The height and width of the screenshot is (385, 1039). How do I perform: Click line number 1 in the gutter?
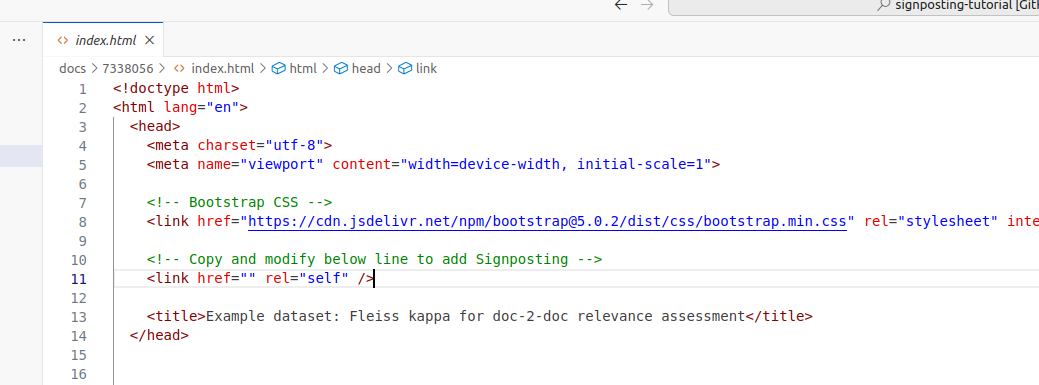(82, 89)
